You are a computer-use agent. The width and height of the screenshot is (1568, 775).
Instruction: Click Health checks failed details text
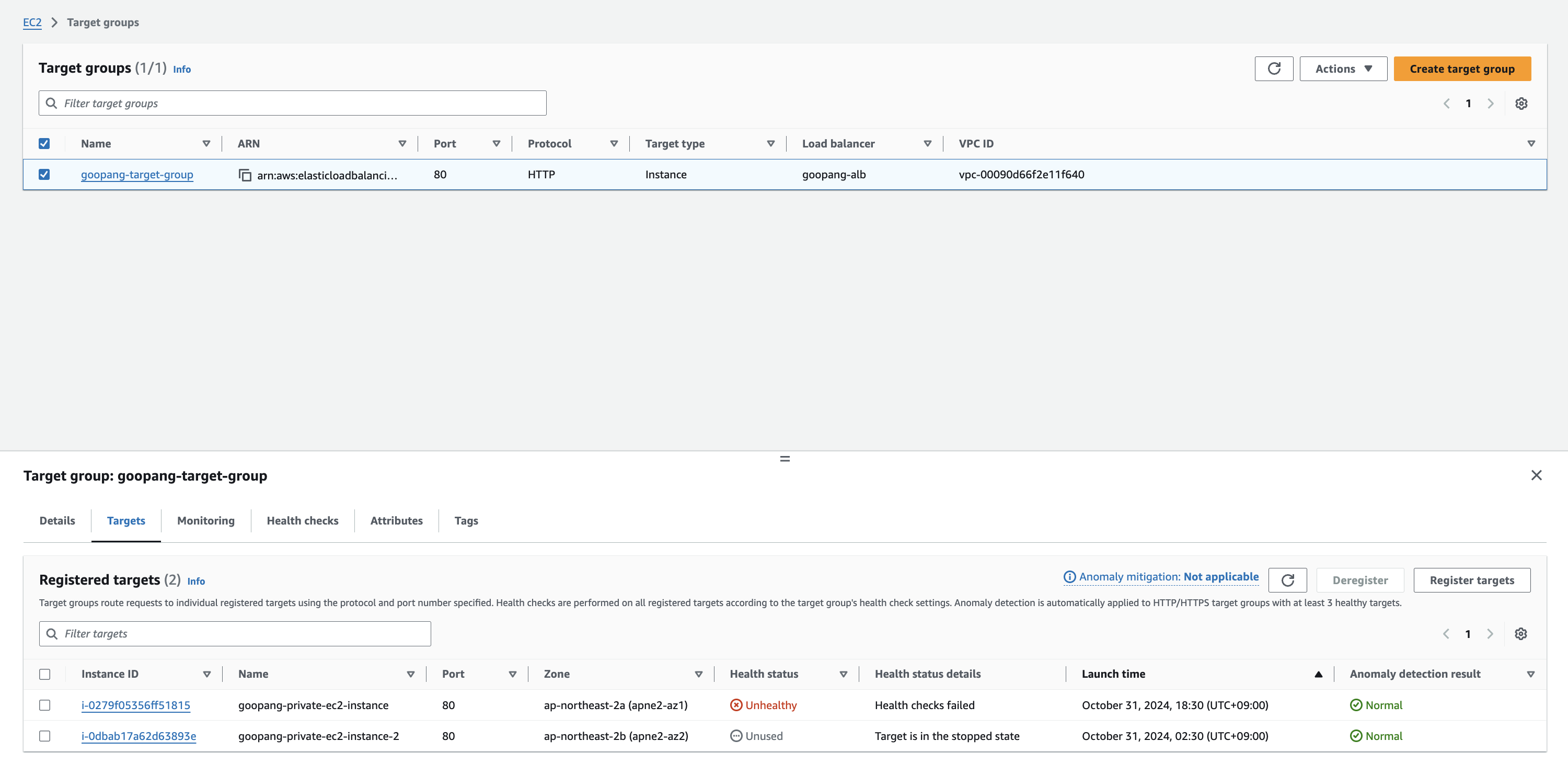tap(925, 705)
